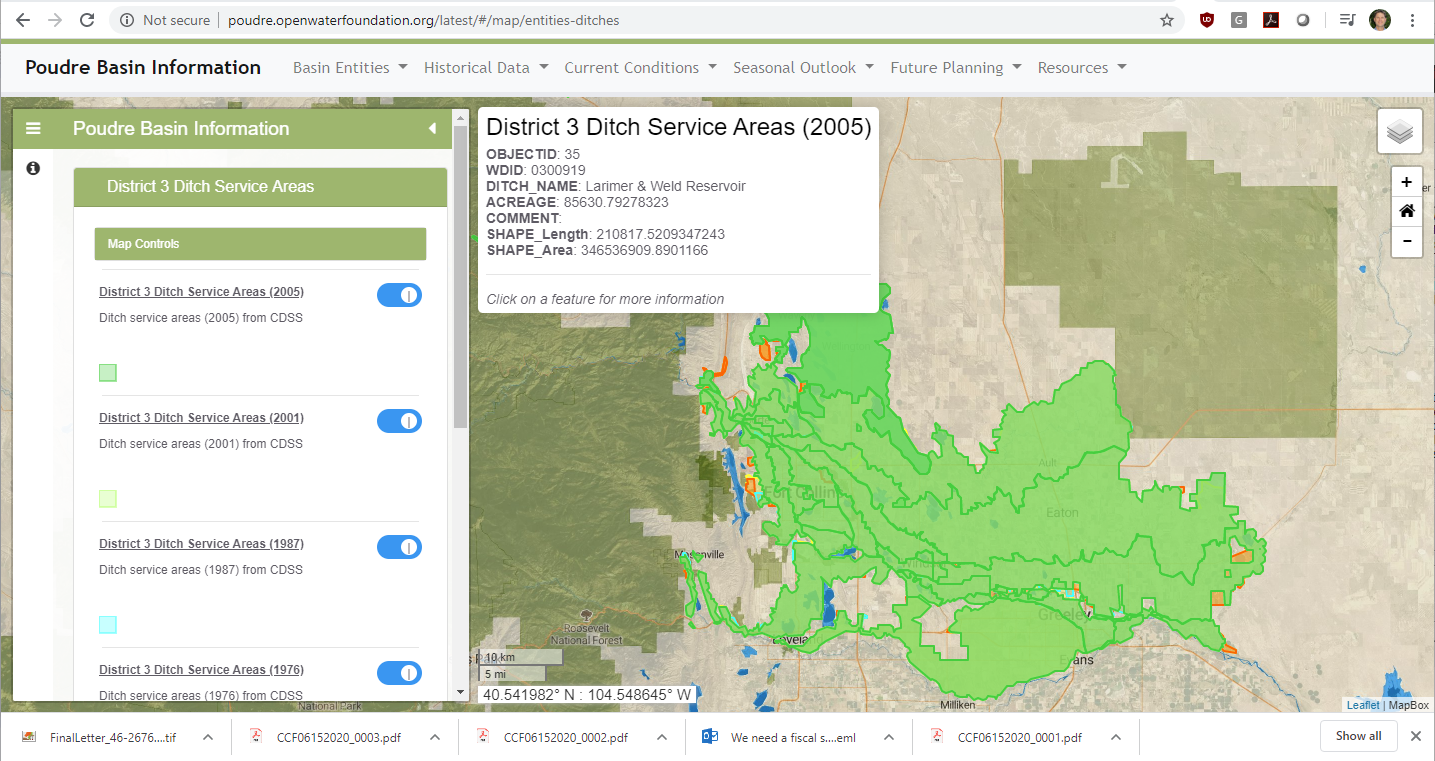Open the sidebar hamburger menu
Screen dimensions: 1435x761
[33, 128]
